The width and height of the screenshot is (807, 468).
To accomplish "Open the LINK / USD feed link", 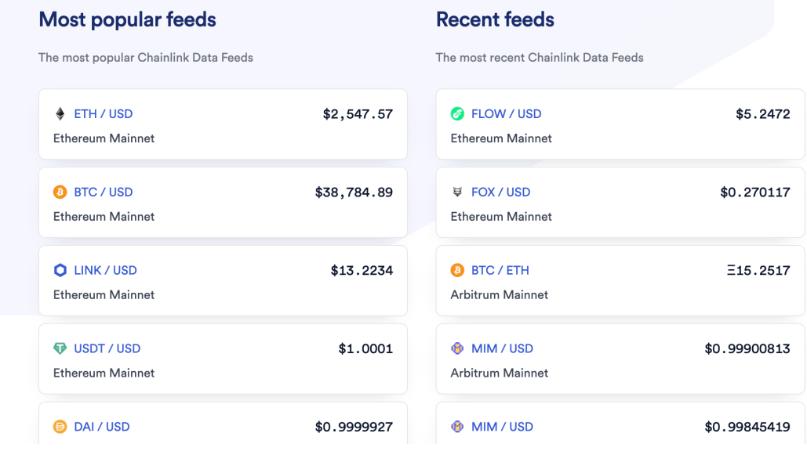I will (105, 270).
